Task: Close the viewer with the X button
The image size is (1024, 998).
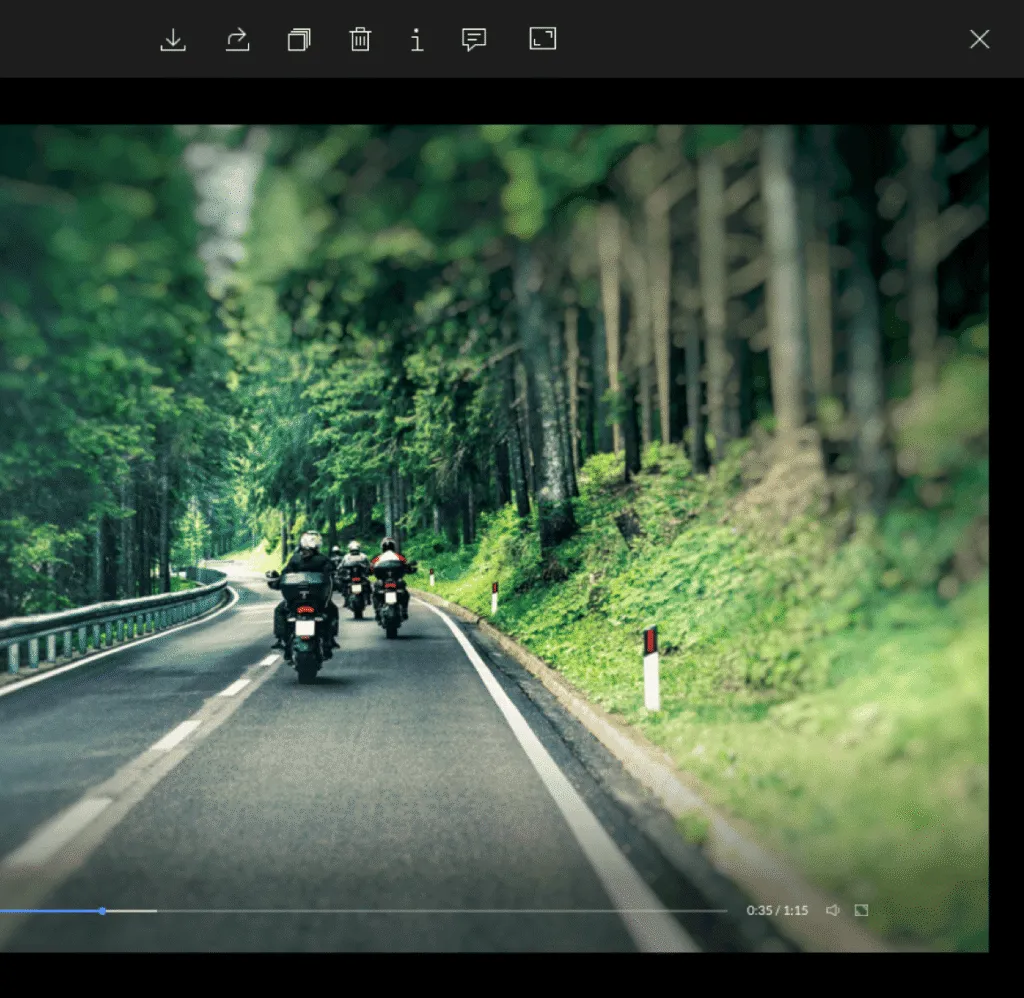Action: click(x=979, y=39)
